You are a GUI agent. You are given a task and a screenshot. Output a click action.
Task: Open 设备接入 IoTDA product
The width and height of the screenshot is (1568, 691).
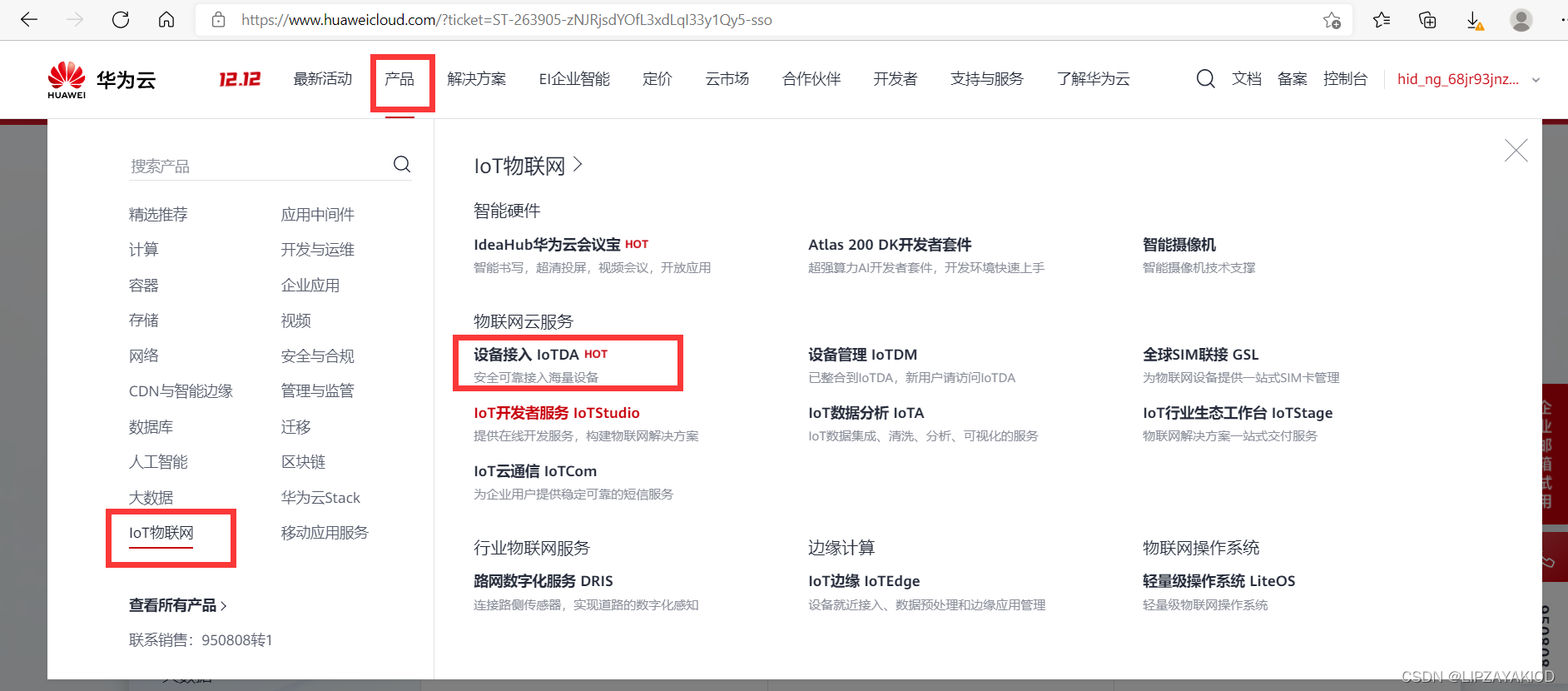pyautogui.click(x=526, y=355)
